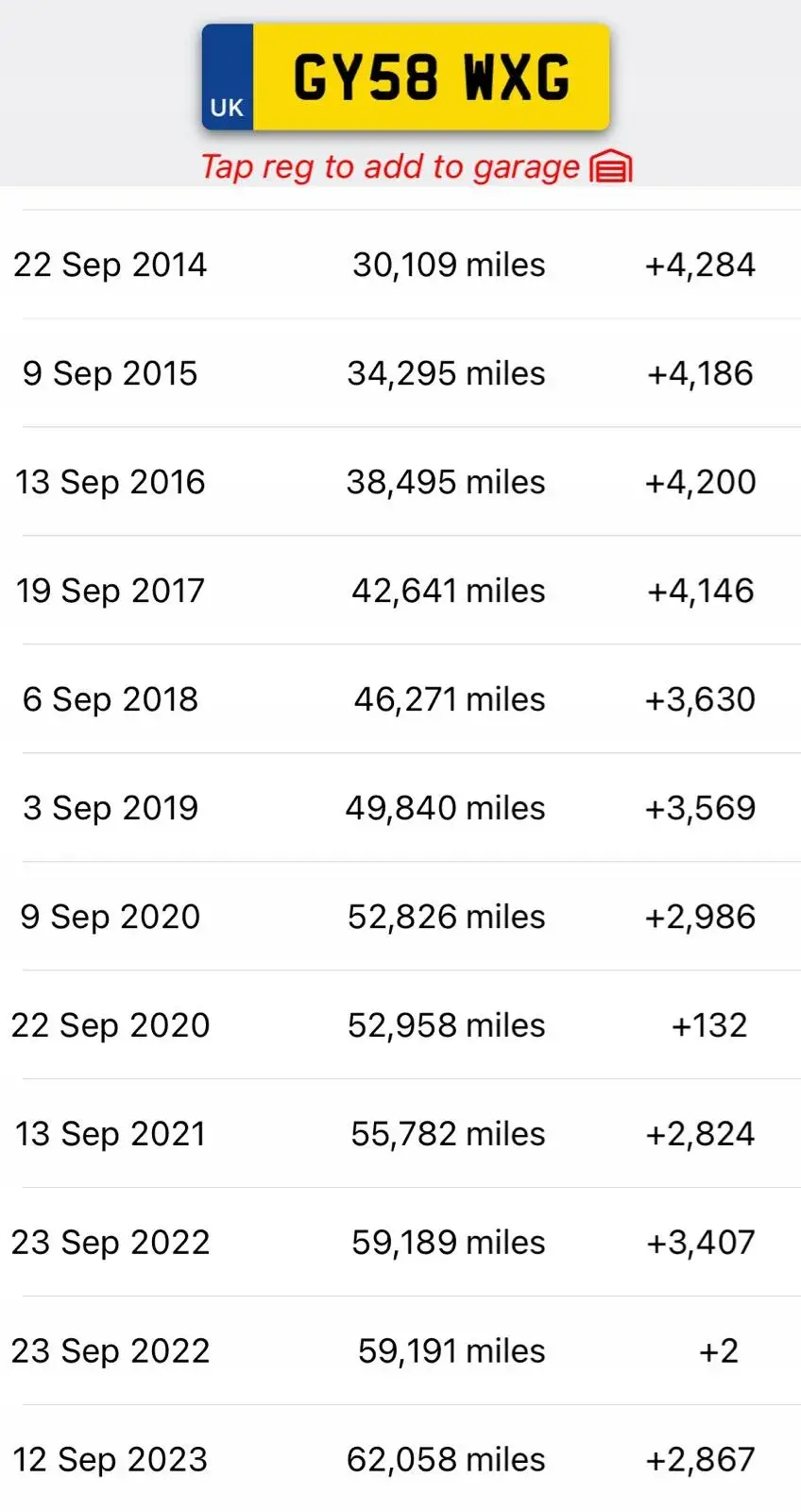Select the 13 Sep 2021 record
801x1512 pixels.
click(111, 1134)
